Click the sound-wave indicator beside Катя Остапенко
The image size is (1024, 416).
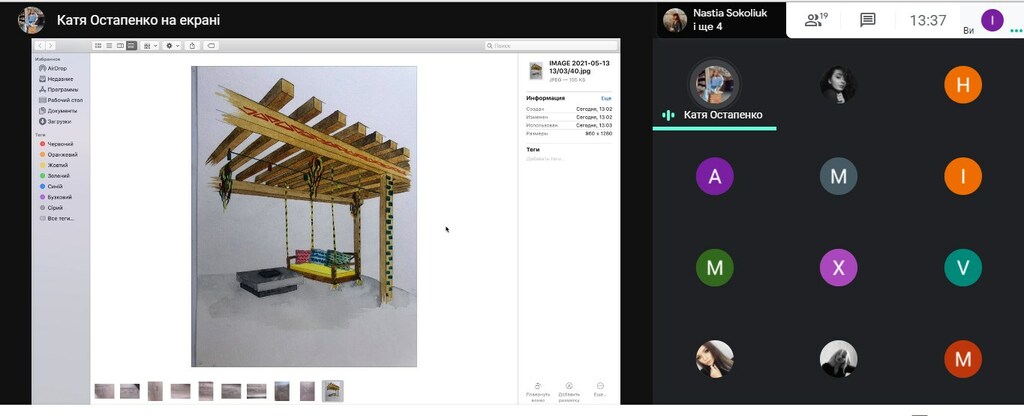click(x=668, y=115)
